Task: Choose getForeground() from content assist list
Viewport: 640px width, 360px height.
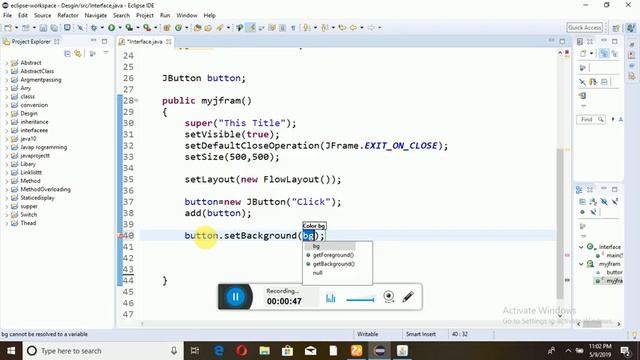Action: click(x=333, y=255)
